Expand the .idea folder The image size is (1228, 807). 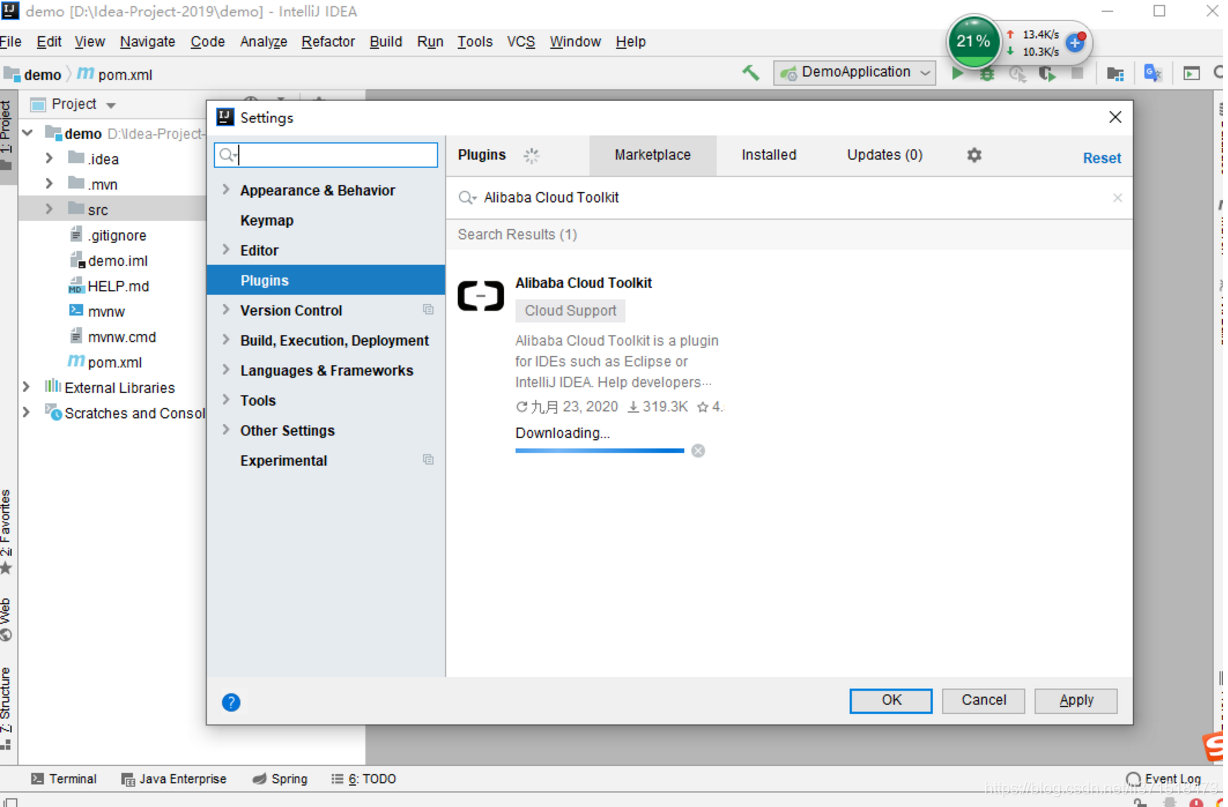[x=49, y=158]
